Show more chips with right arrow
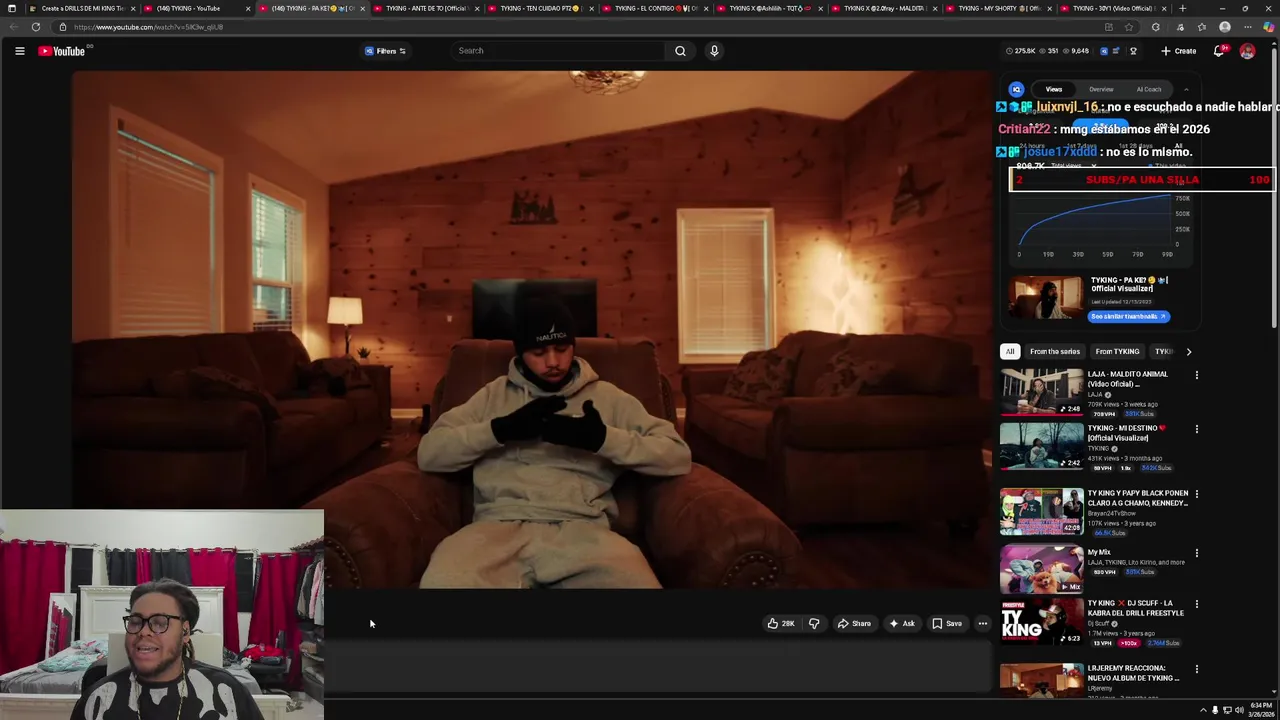The image size is (1280, 720). pos(1188,352)
